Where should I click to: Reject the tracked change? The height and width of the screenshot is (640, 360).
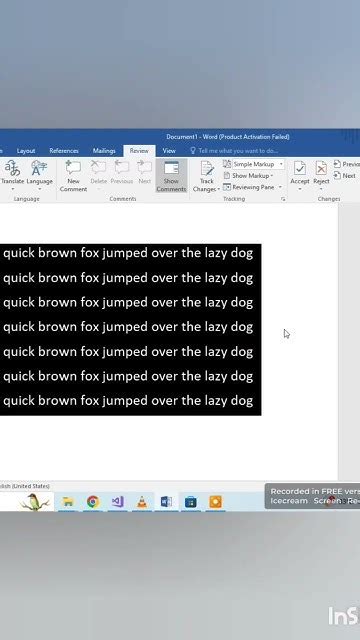click(x=321, y=172)
